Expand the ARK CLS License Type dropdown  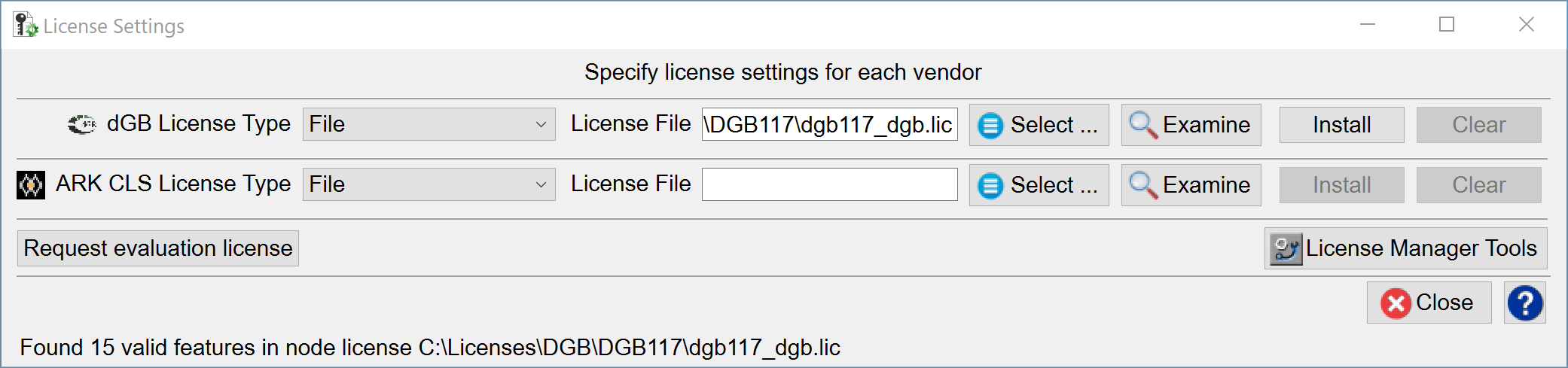[429, 184]
